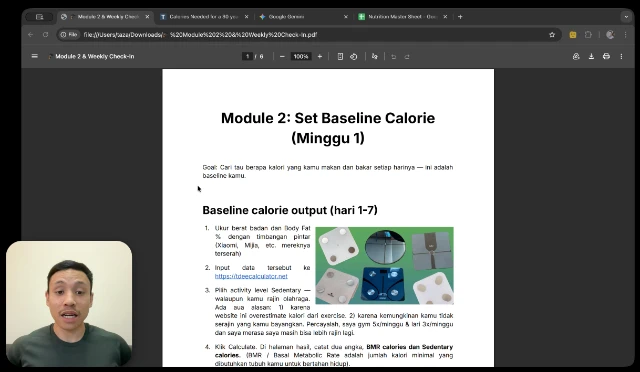Viewport: 640px width, 372px height.
Task: Open the tdeecalculator.net link
Action: tap(251, 276)
